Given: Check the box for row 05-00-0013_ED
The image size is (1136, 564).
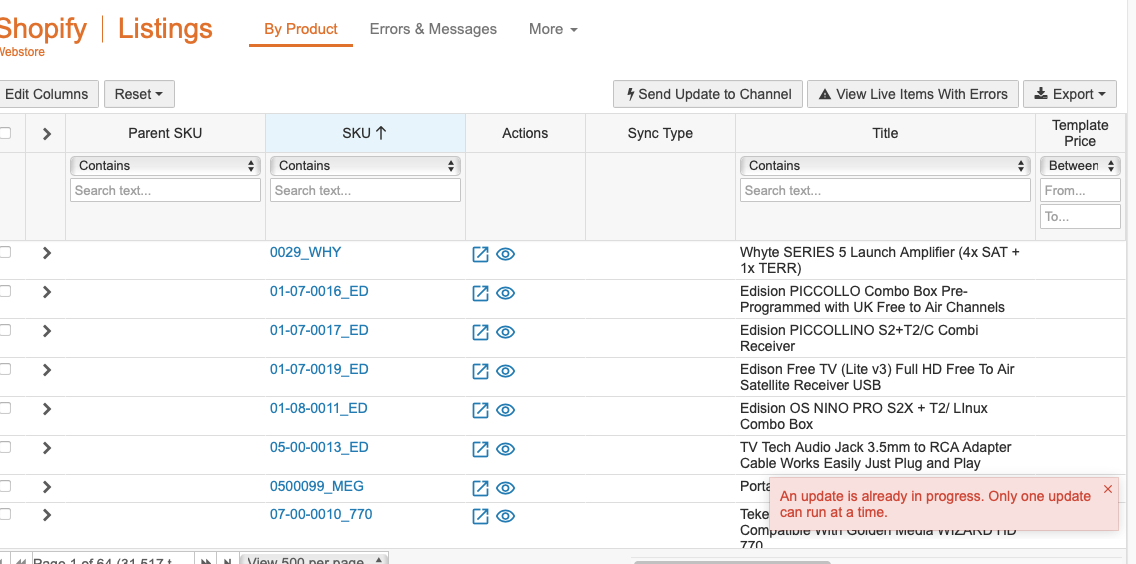Looking at the screenshot, I should tap(5, 448).
